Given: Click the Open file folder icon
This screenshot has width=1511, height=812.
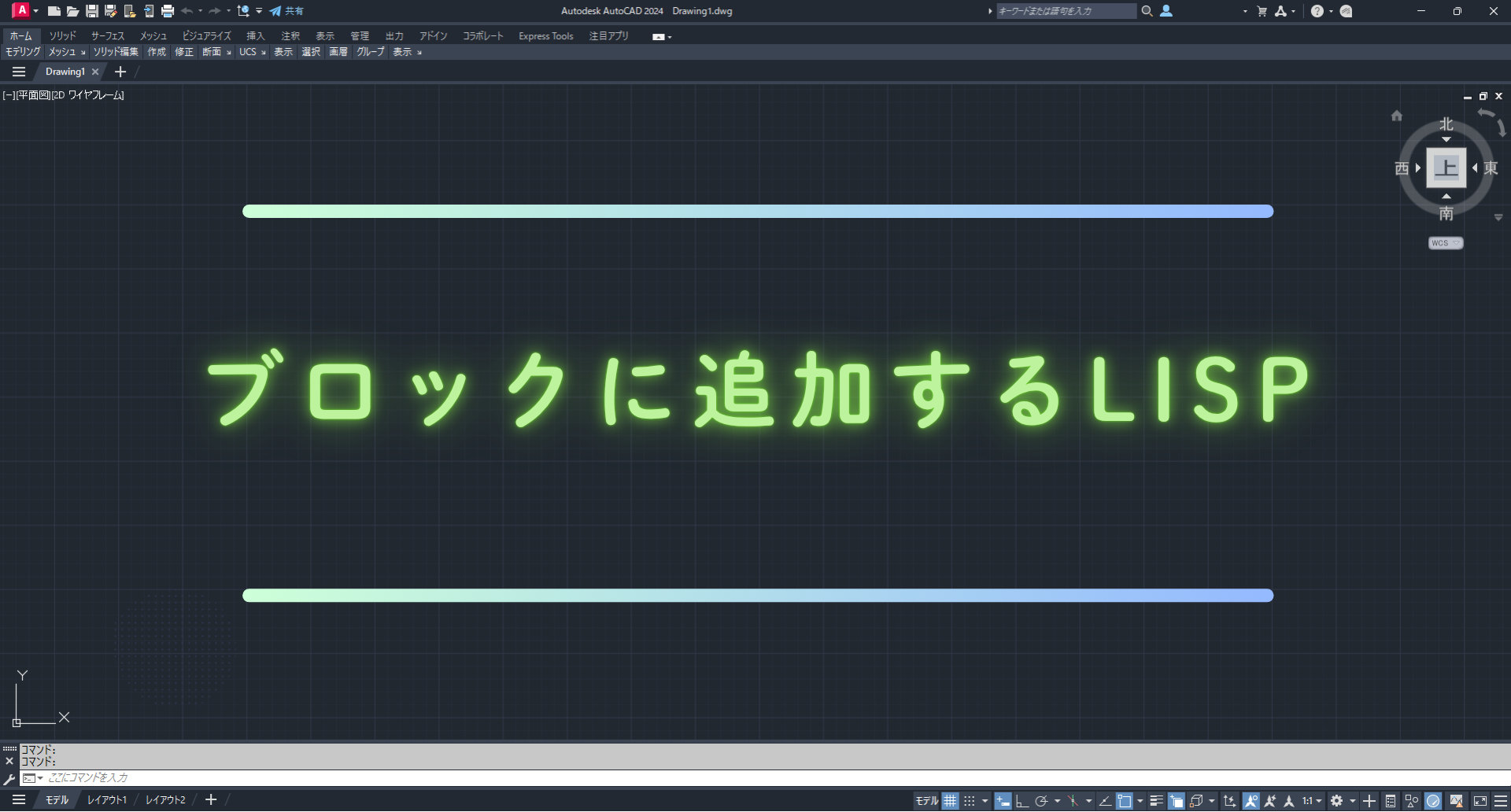Looking at the screenshot, I should [x=72, y=11].
